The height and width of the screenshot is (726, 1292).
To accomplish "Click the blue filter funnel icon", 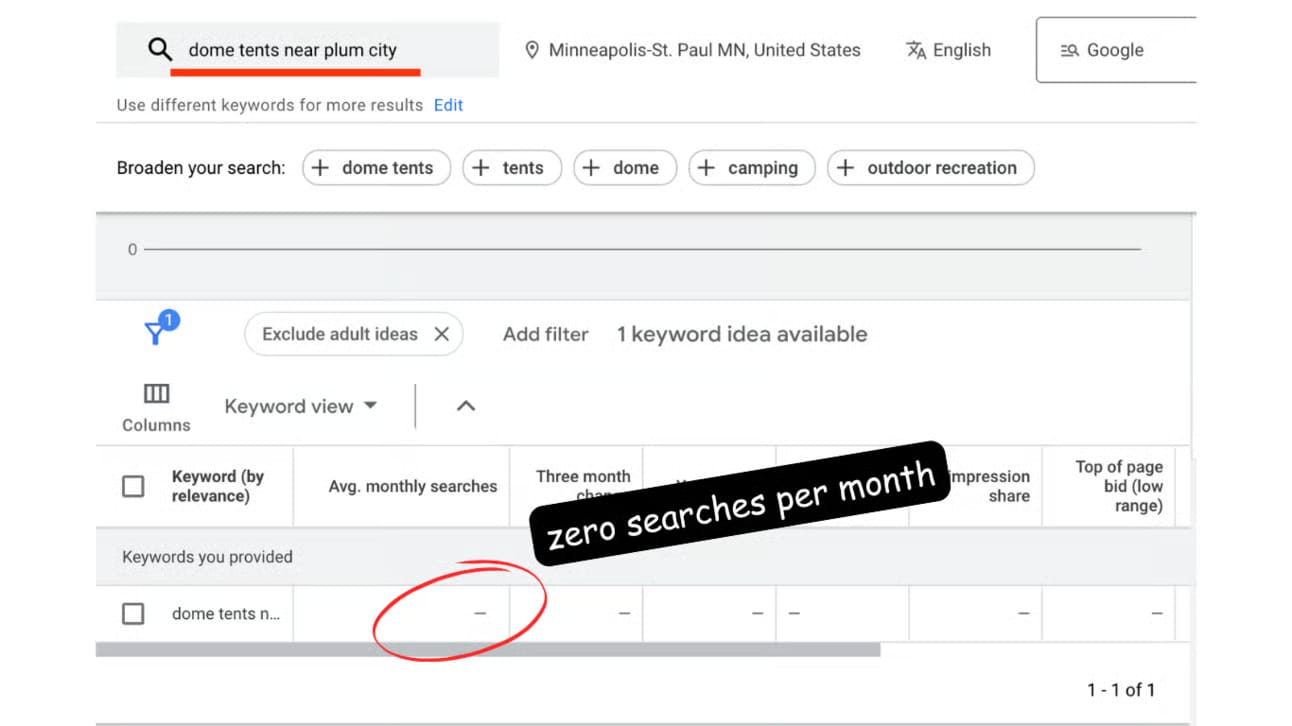I will [x=156, y=332].
